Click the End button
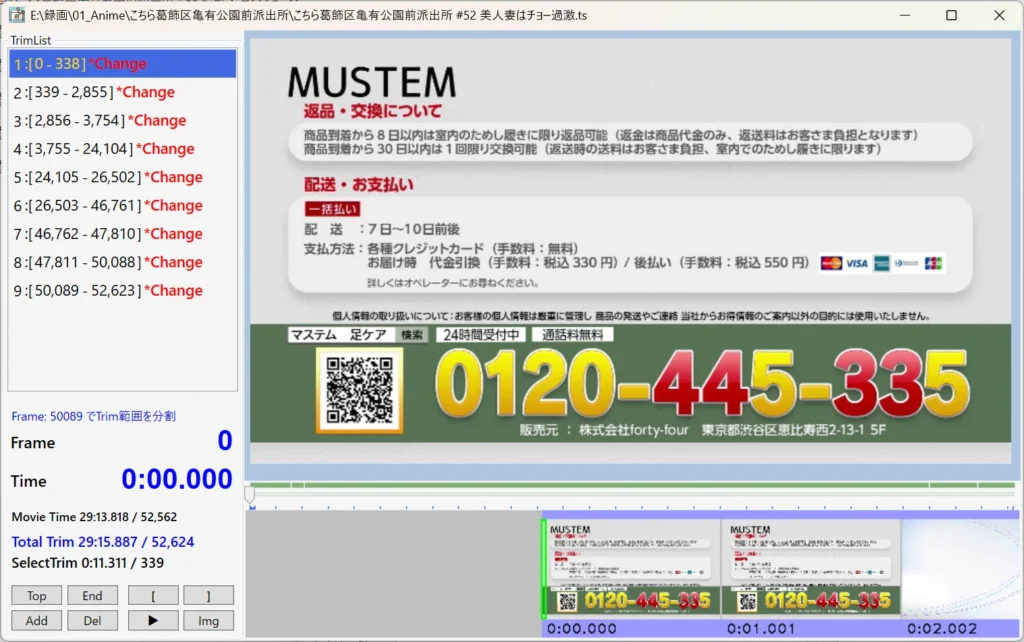1024x642 pixels. [x=92, y=595]
